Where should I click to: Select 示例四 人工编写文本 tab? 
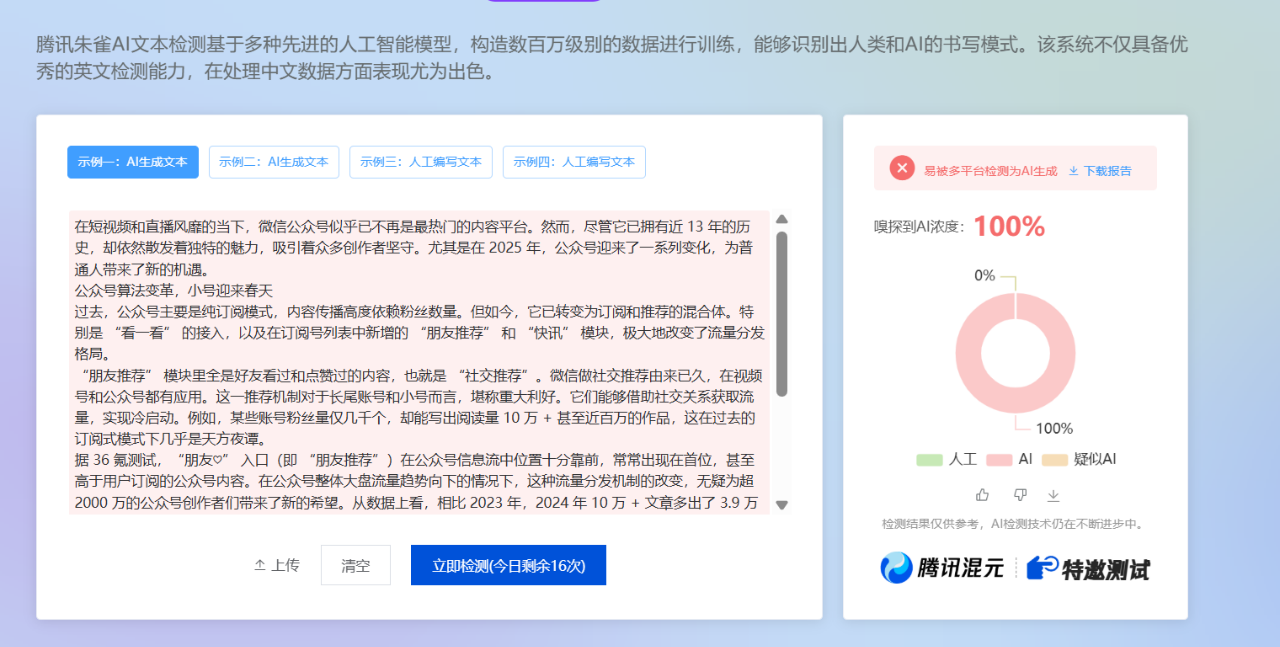pos(574,162)
